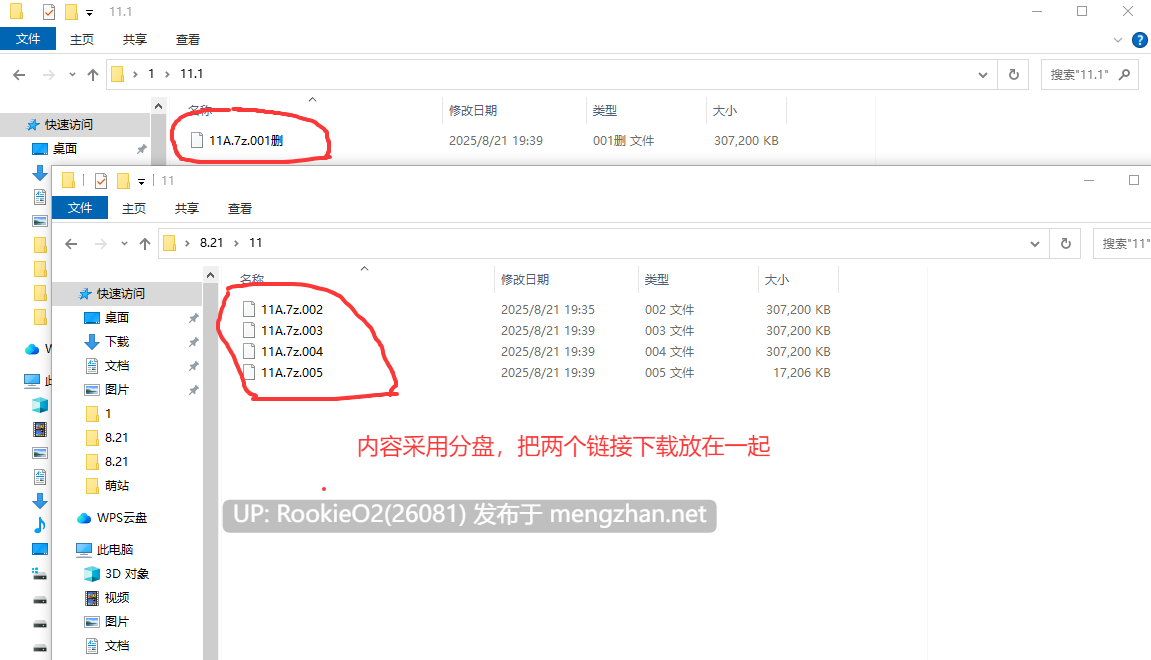Refresh the 11 folder view
The height and width of the screenshot is (660, 1151).
tap(1066, 244)
